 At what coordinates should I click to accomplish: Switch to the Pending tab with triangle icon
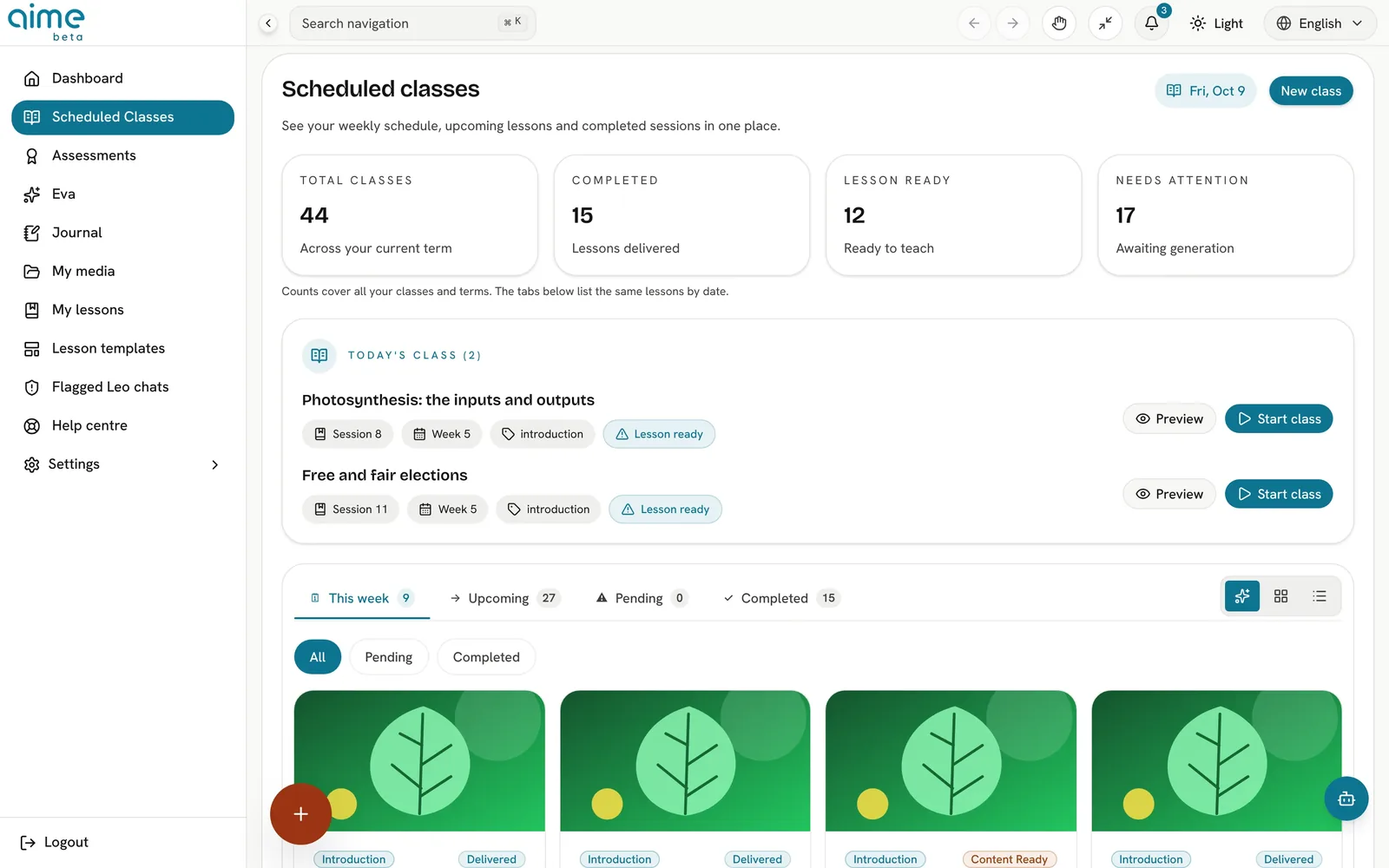coord(642,598)
